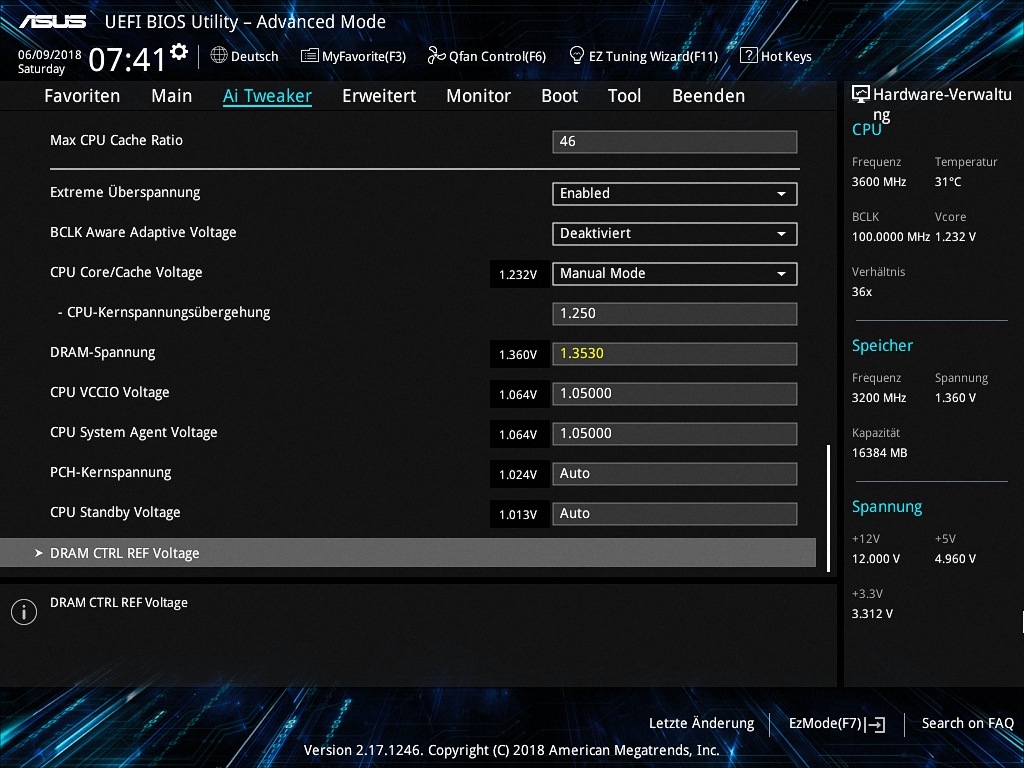Click the Kapazität 16384 MB value

pyautogui.click(x=880, y=453)
